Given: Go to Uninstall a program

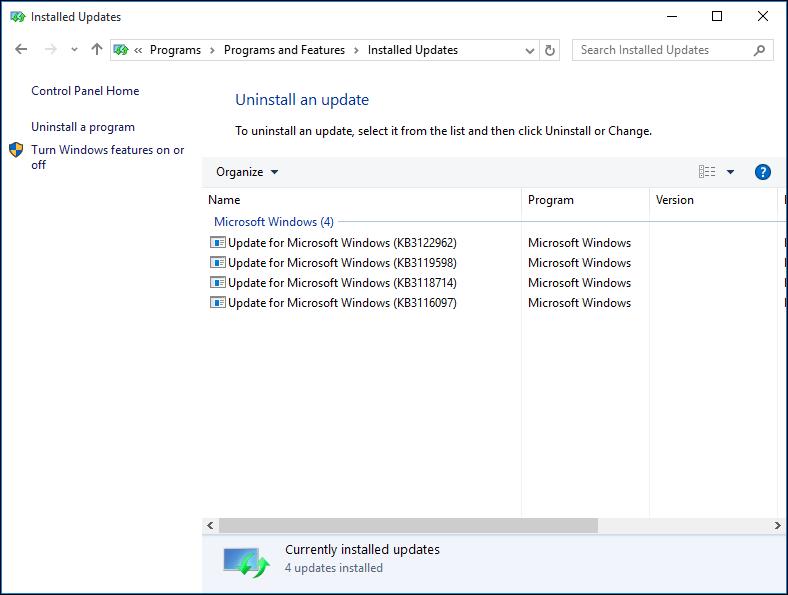Looking at the screenshot, I should 83,127.
